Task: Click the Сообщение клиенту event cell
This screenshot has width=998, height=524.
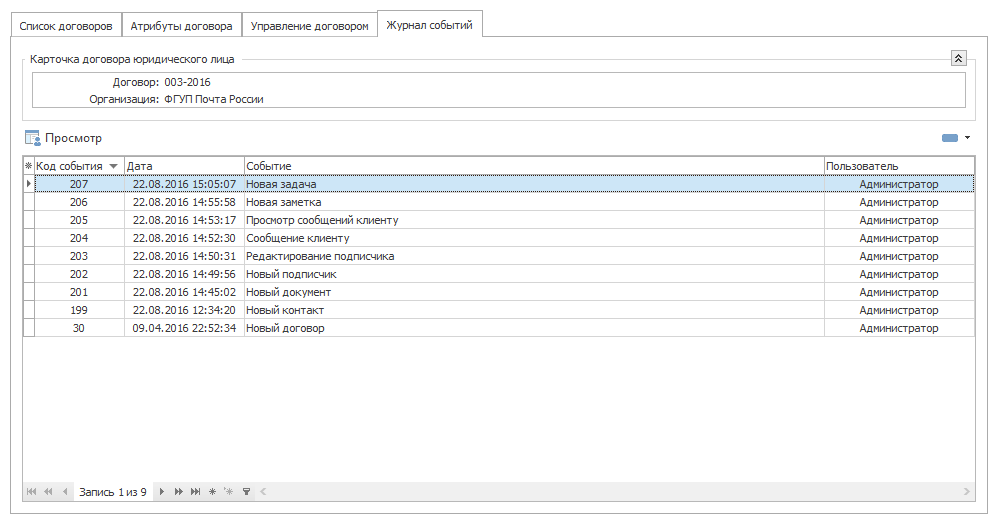Action: pos(534,238)
